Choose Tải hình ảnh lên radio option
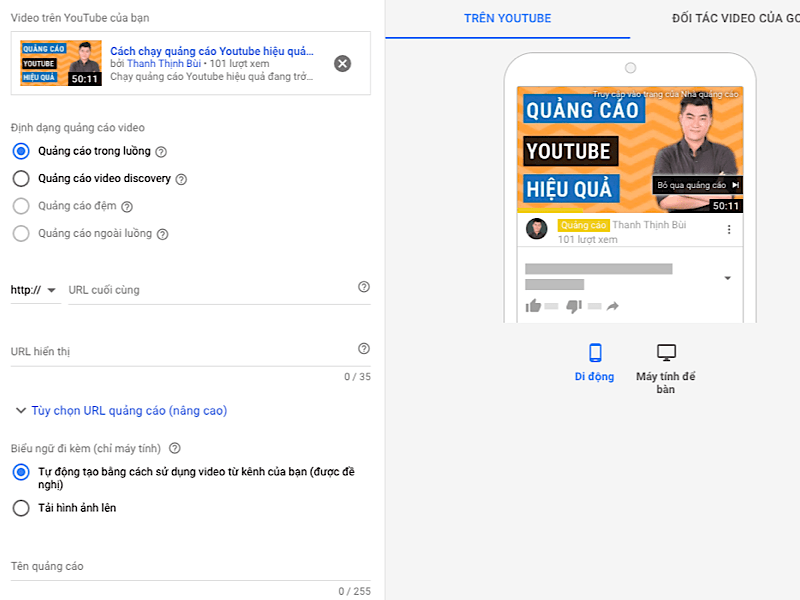The image size is (800, 600). pyautogui.click(x=21, y=508)
